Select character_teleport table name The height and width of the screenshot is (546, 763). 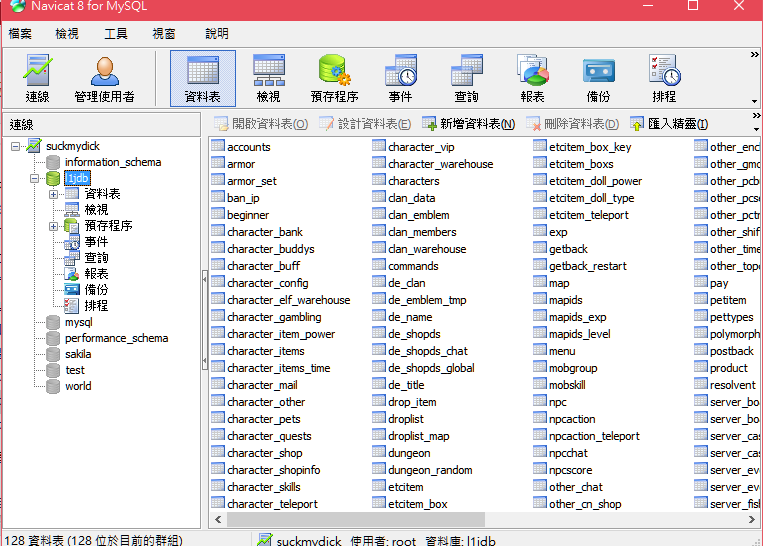272,504
